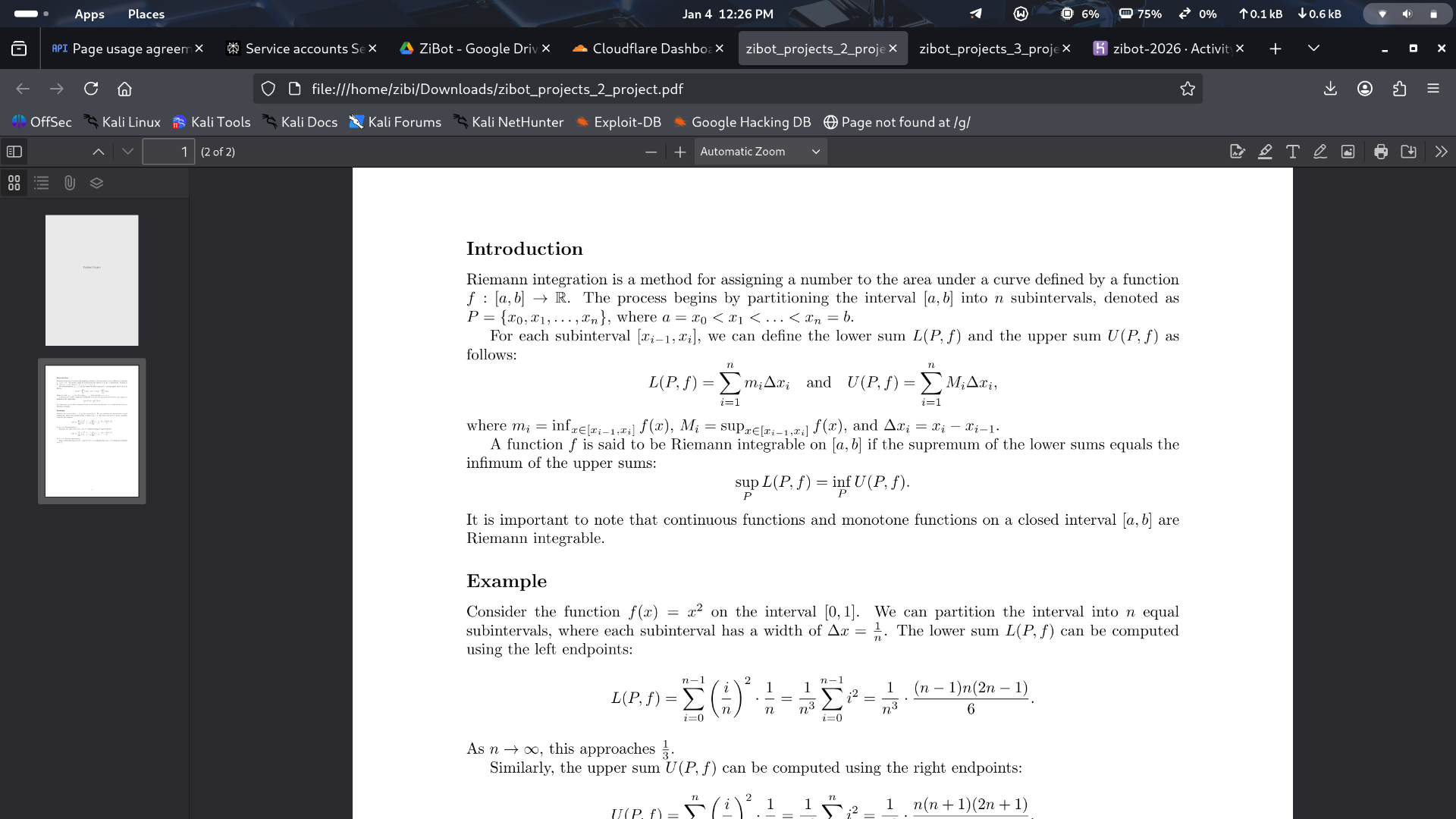Open Google Hacking DB bookmark
The image size is (1456, 819).
[742, 122]
